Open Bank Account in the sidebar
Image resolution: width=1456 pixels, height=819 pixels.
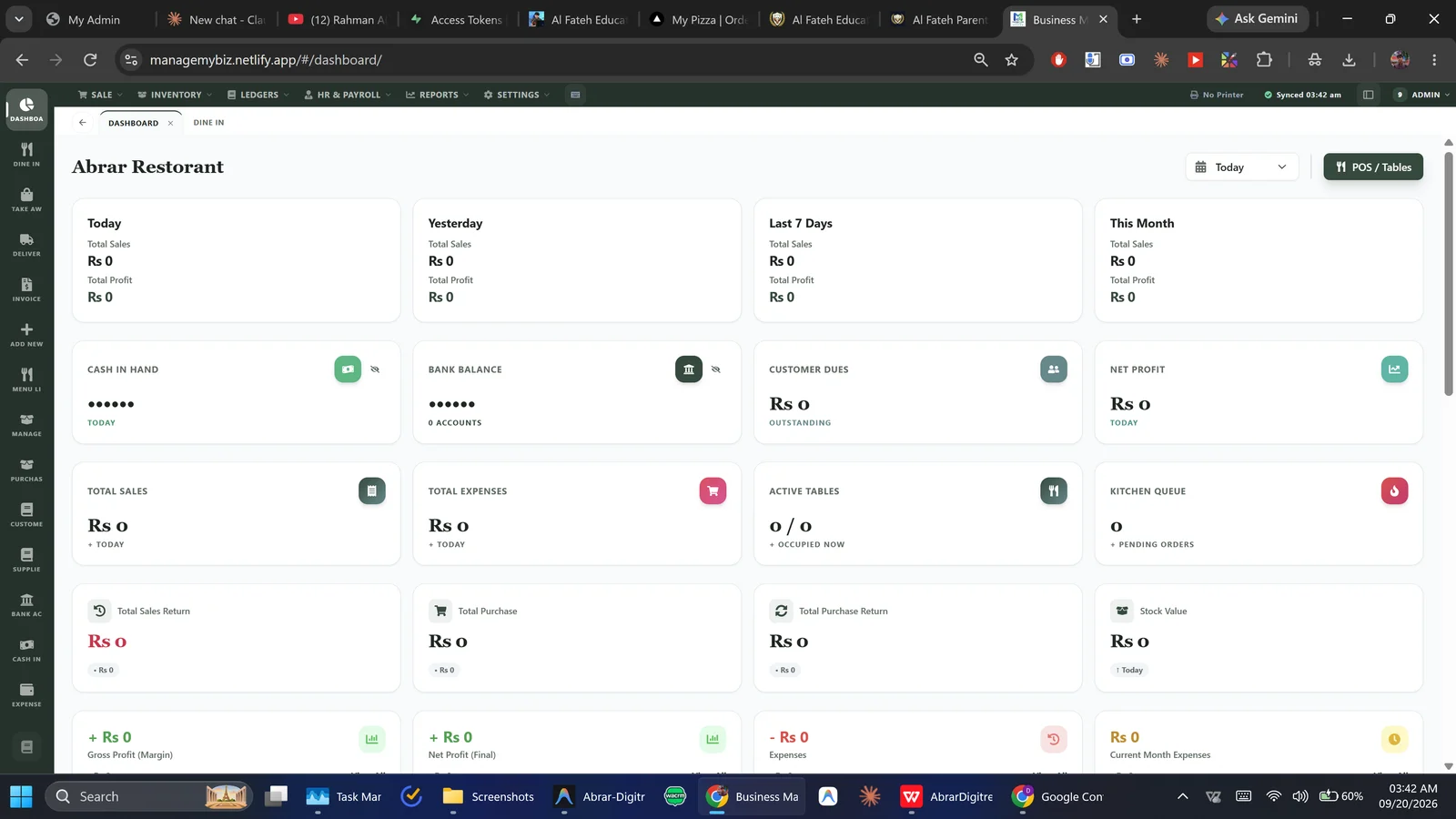point(26,604)
